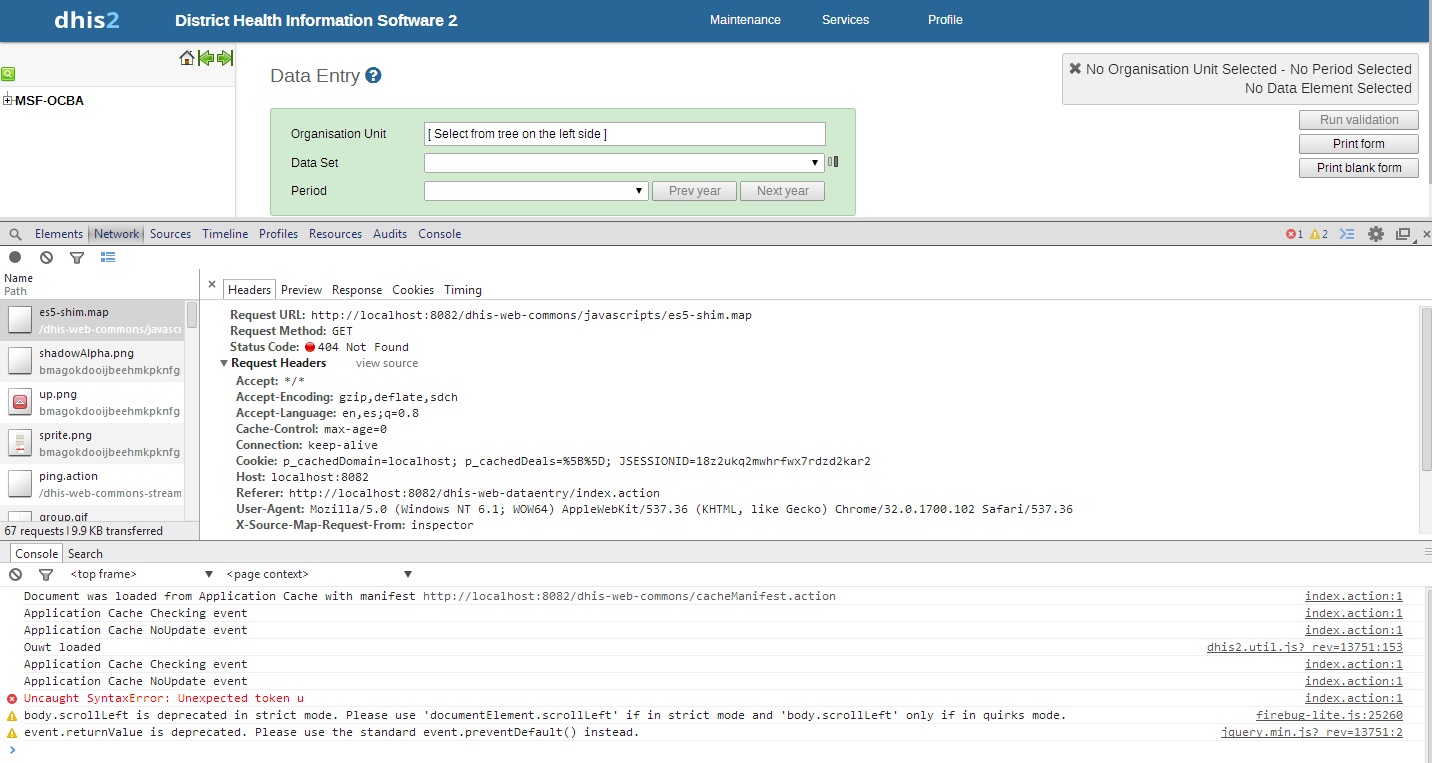Close the request details pane
The height and width of the screenshot is (763, 1432).
click(212, 285)
